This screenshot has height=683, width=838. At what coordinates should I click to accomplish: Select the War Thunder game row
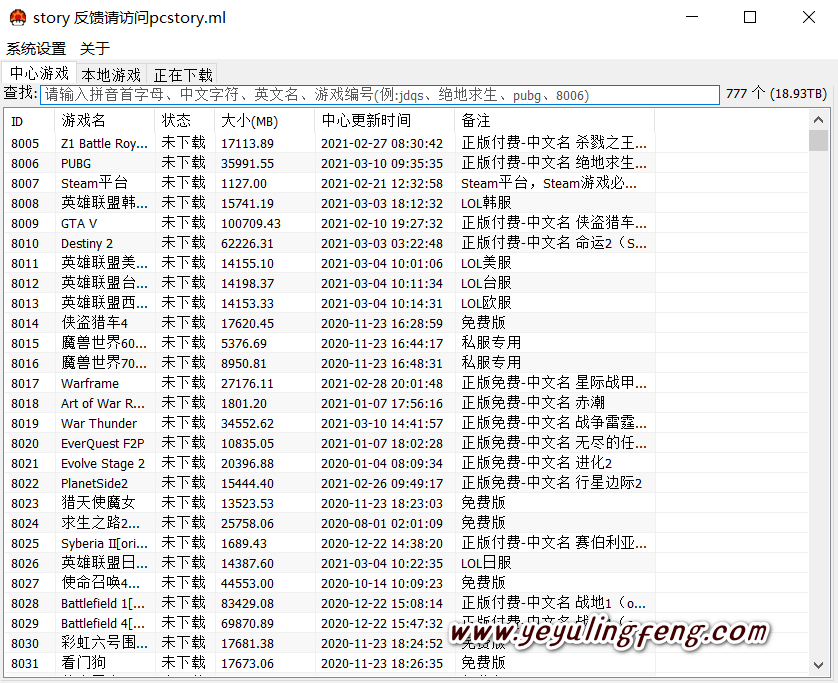coord(406,423)
